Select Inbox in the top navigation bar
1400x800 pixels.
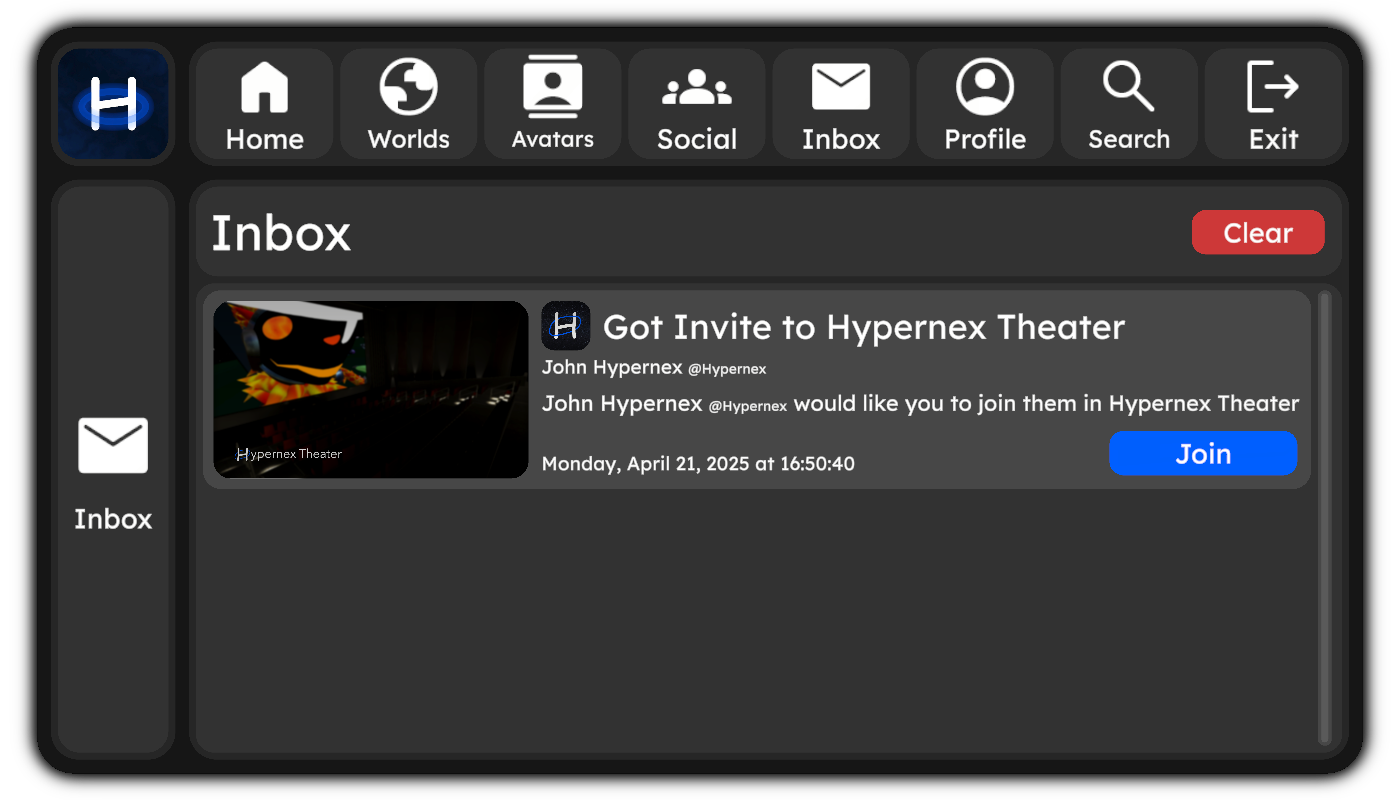(x=840, y=104)
